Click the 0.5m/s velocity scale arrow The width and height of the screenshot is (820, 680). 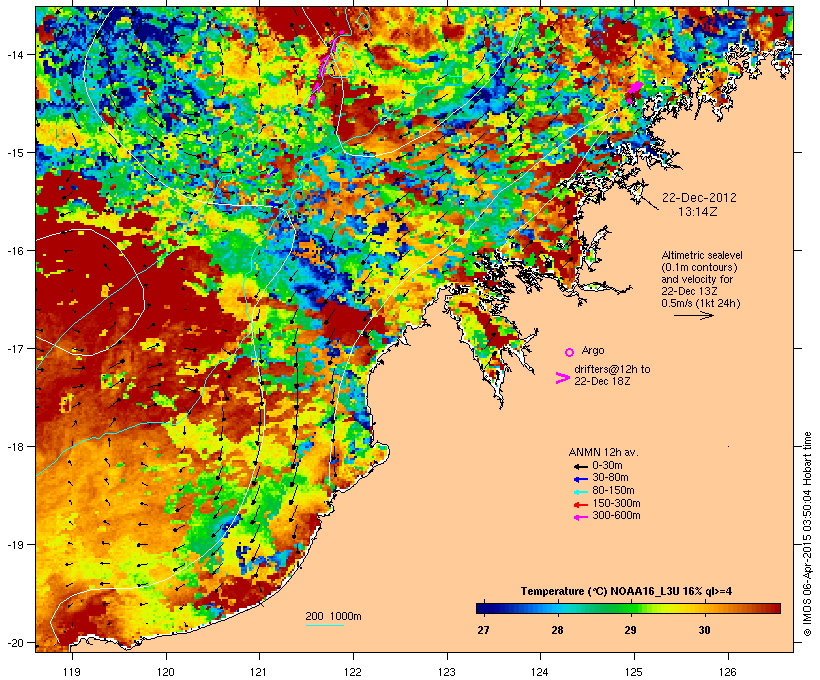coord(694,315)
